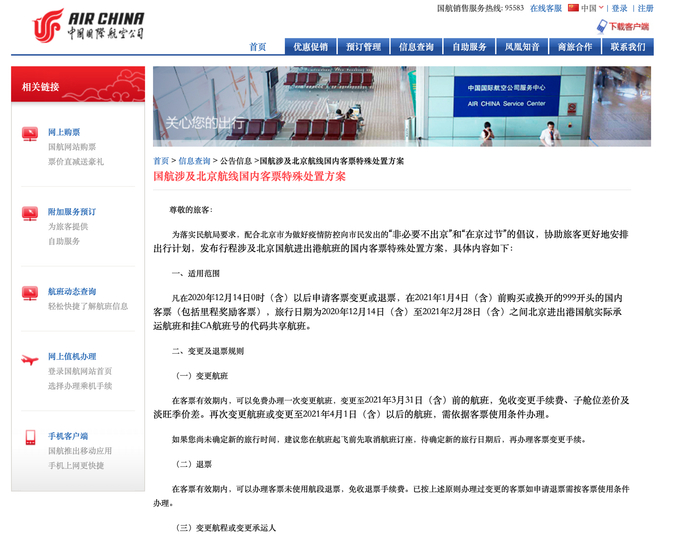Open 在线客服 online support
The image size is (700, 539).
pos(546,8)
